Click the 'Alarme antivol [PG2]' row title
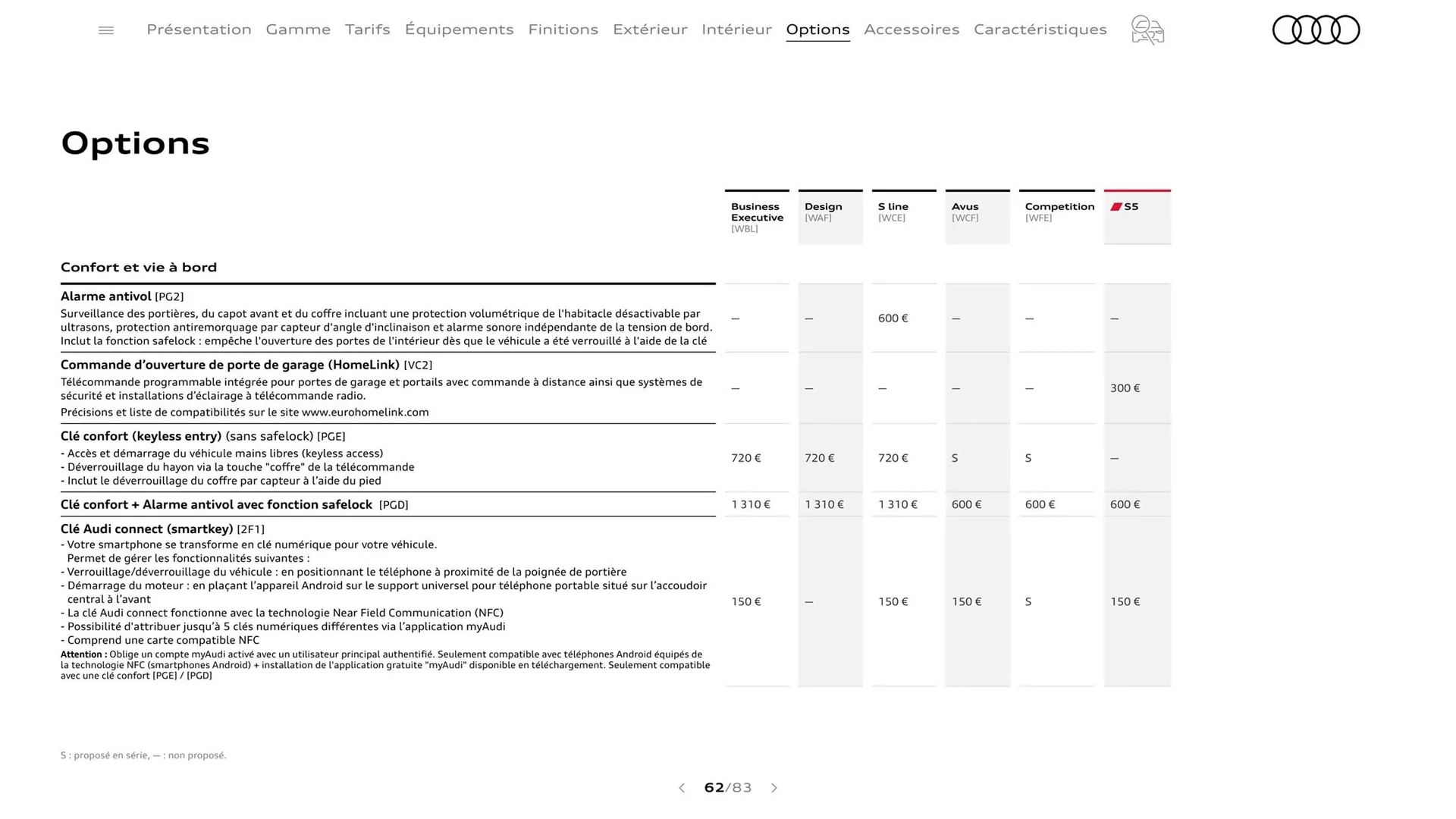This screenshot has width=1456, height=819. 122,297
